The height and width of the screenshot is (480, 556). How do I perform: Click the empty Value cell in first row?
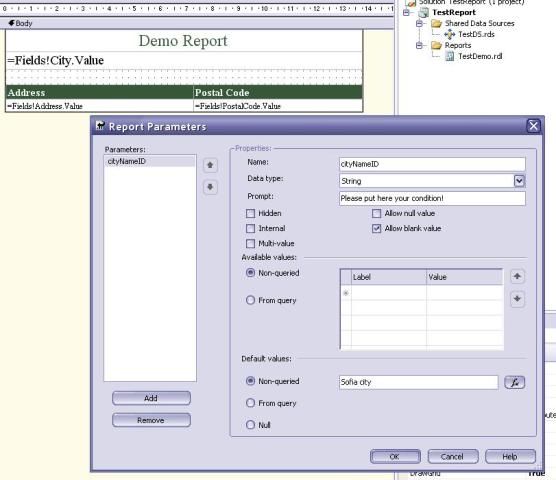(x=465, y=293)
